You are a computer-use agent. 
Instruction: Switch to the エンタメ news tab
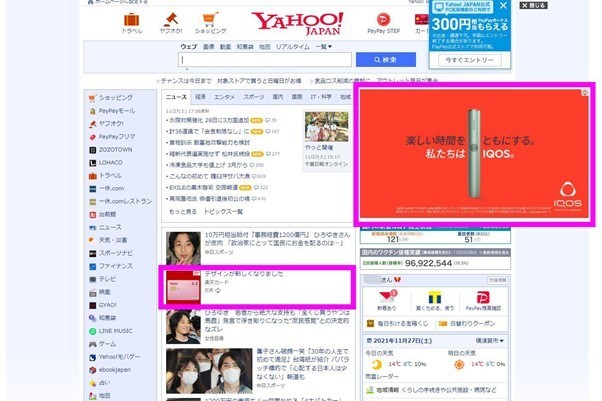click(224, 97)
